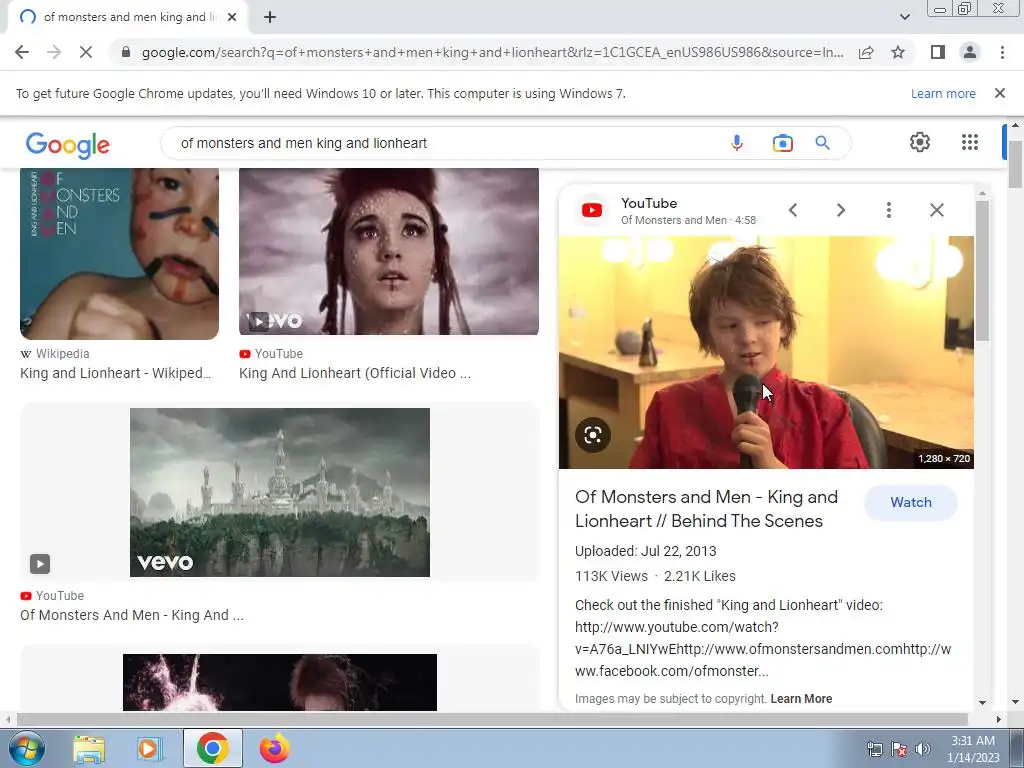Show next image in preview panel
This screenshot has height=768, width=1024.
[x=840, y=210]
